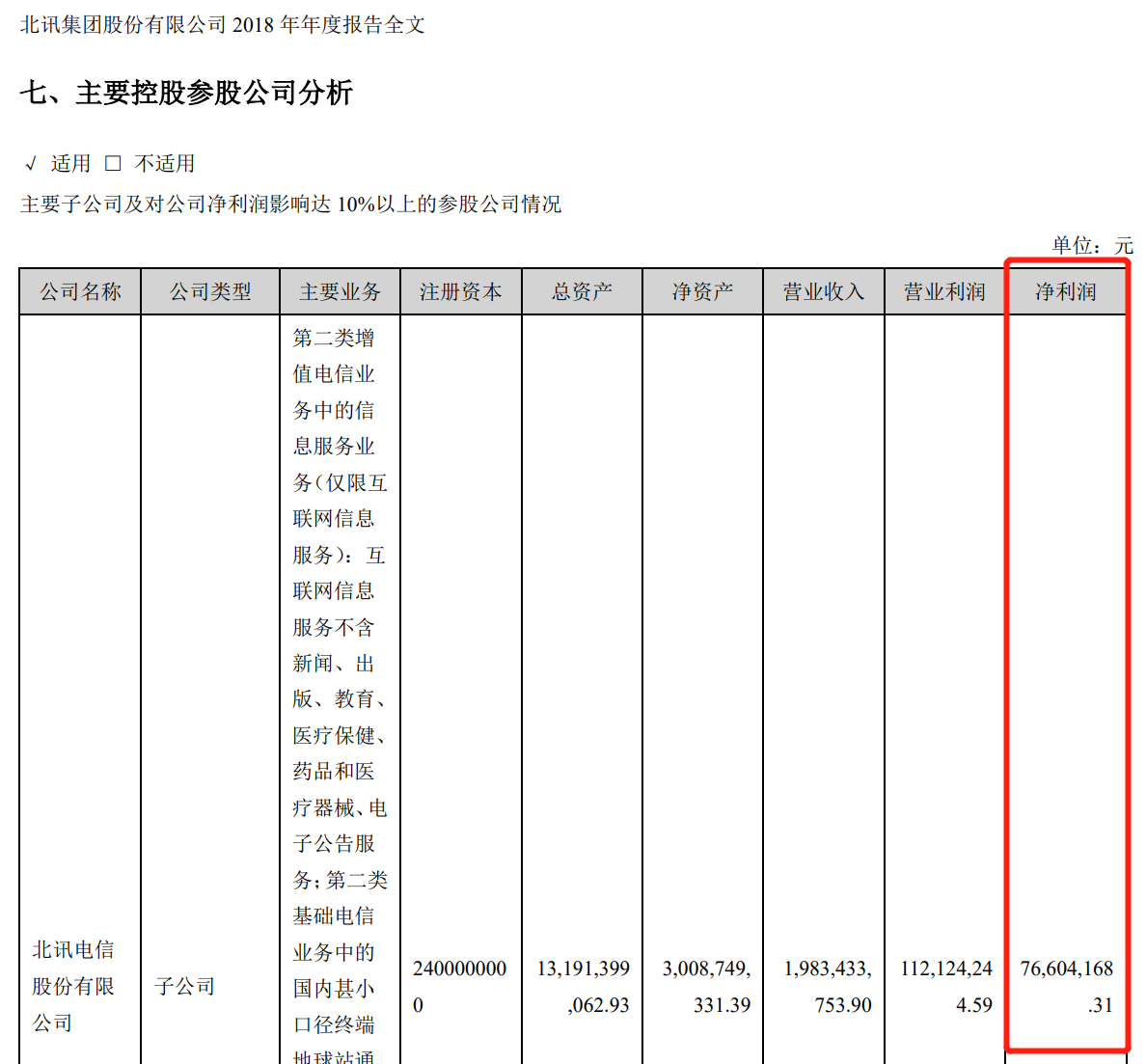The height and width of the screenshot is (1064, 1146).
Task: Click the operating profit value 112,124,244.59
Action: [x=946, y=987]
